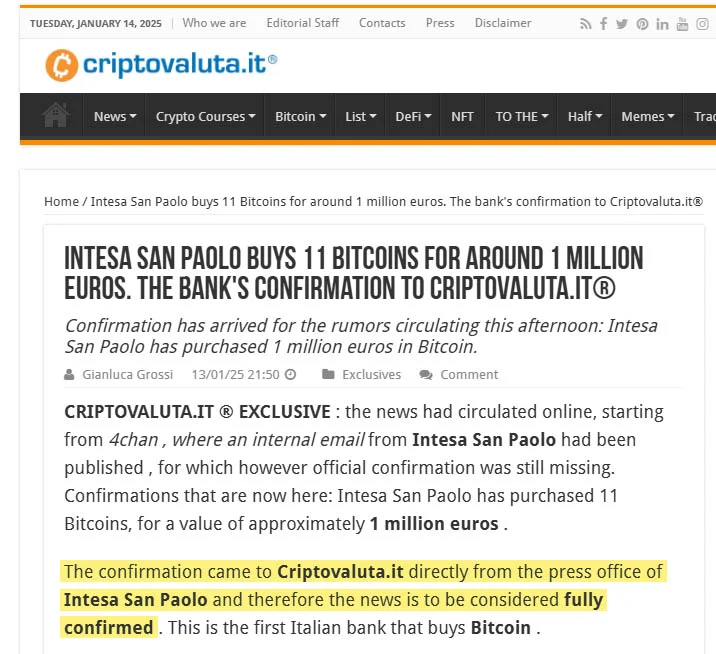Expand the DeFi menu
This screenshot has height=654, width=716.
413,116
